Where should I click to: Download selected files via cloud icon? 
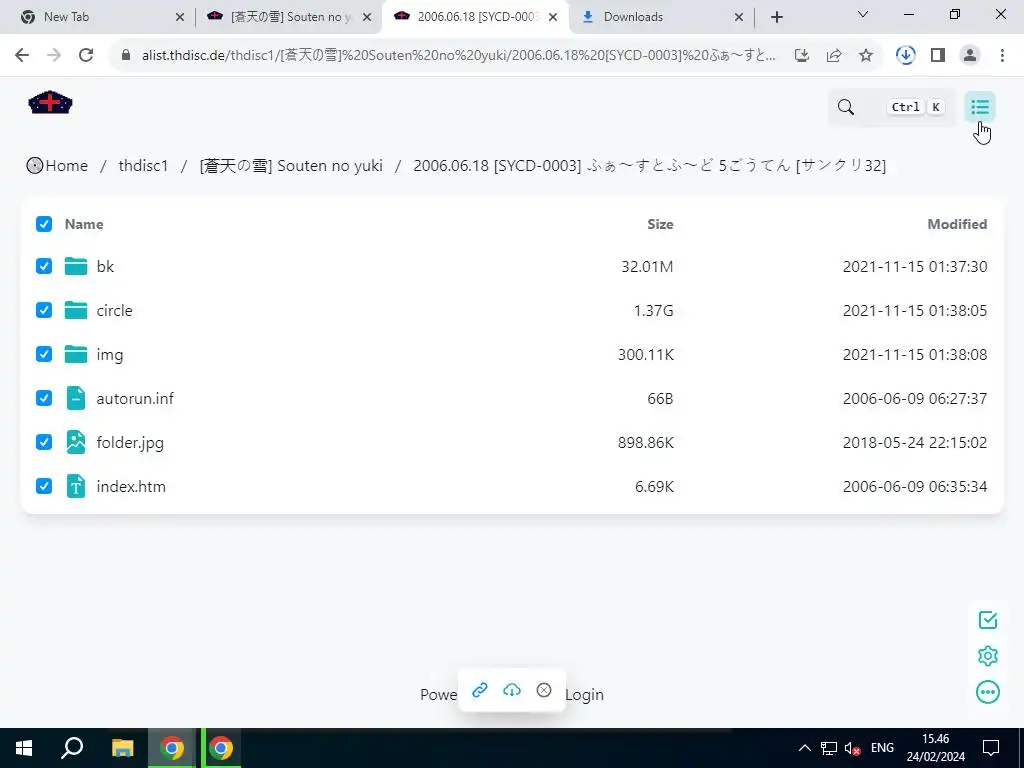point(512,690)
